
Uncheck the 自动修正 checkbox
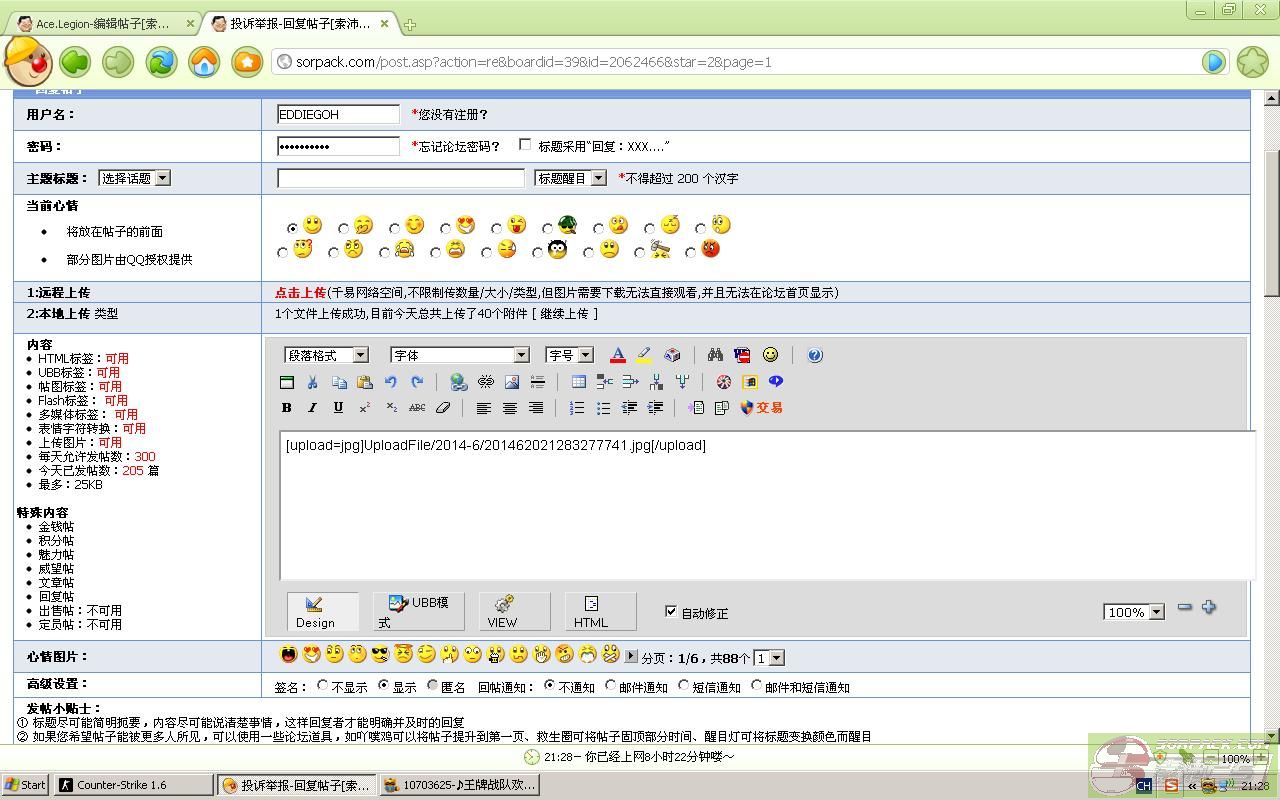coord(671,612)
